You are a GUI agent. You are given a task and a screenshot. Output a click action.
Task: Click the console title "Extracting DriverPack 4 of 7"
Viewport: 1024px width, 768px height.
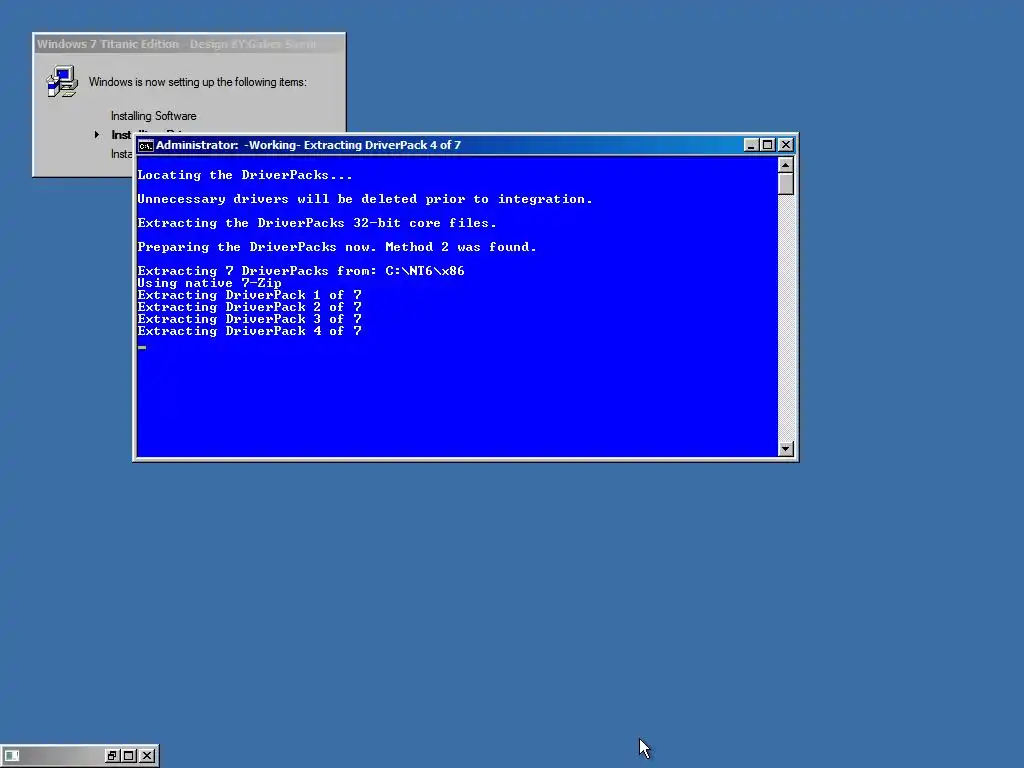coord(382,145)
